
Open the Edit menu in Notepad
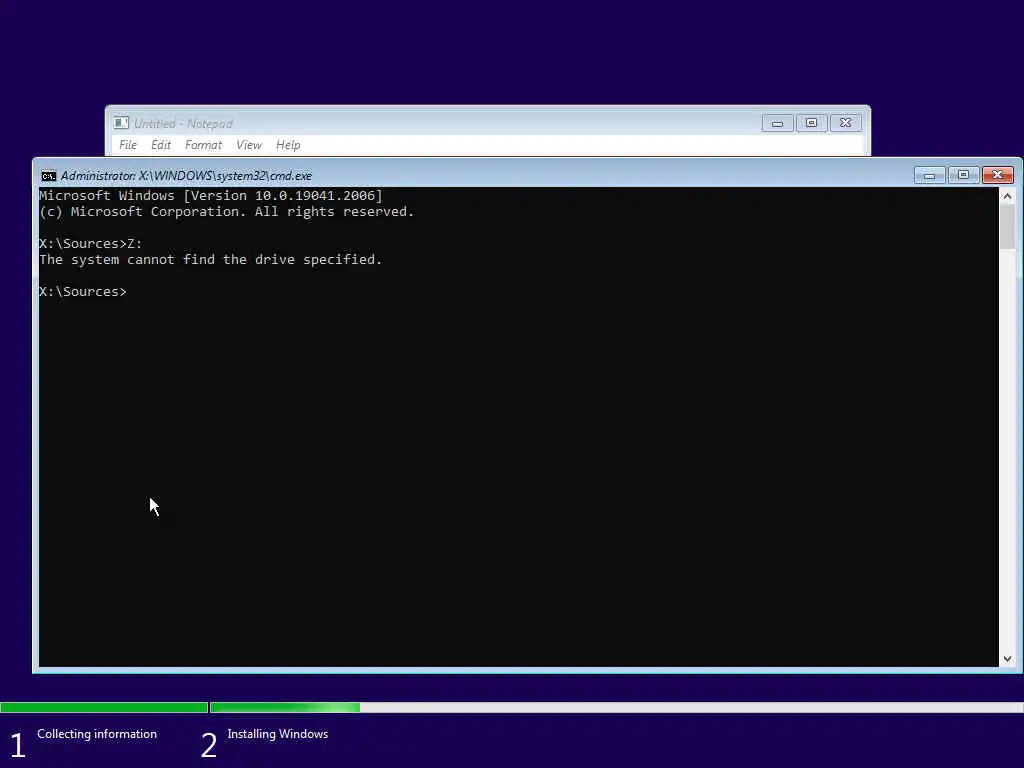(x=161, y=145)
